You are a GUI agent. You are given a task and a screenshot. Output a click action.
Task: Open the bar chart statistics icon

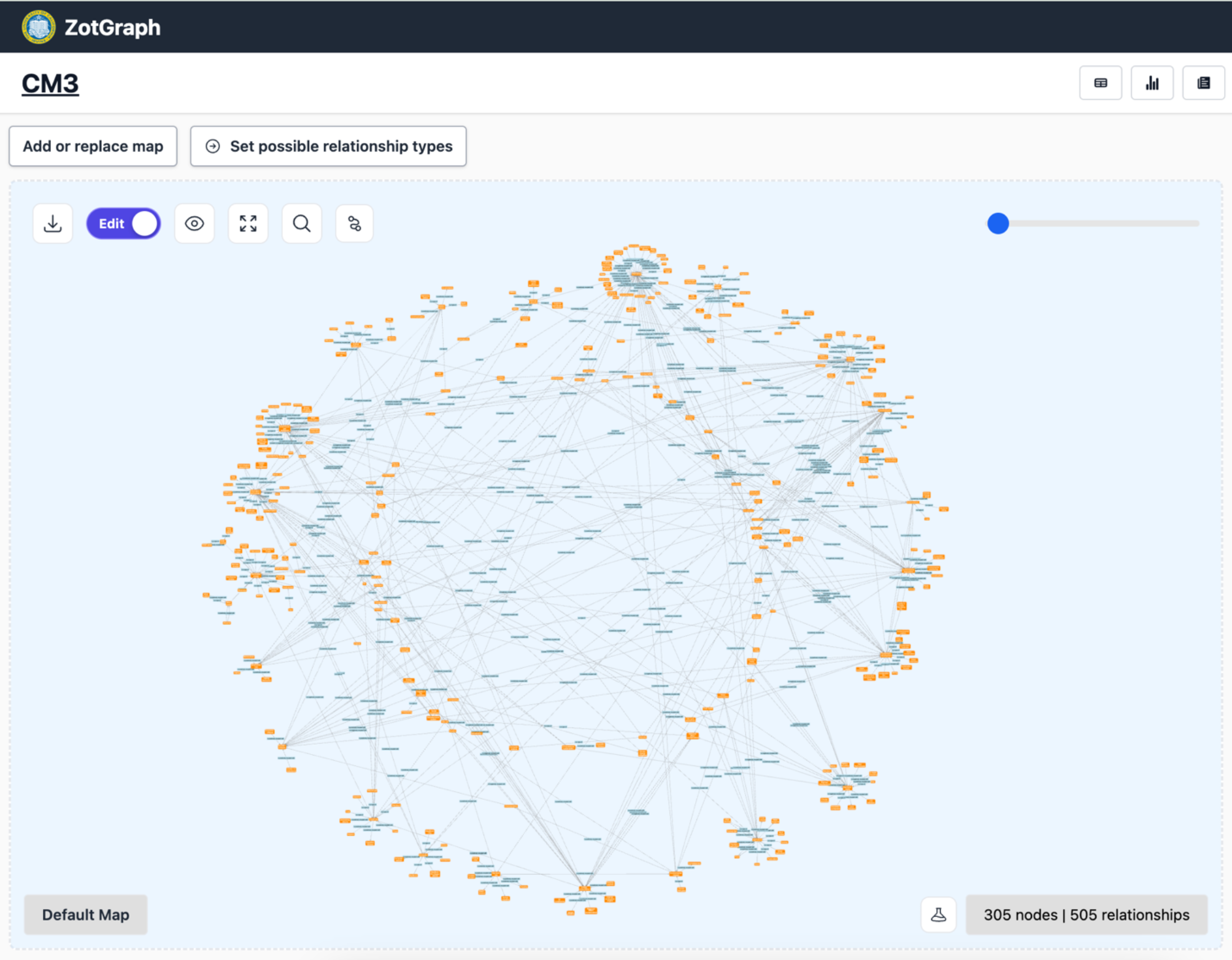(x=1152, y=83)
